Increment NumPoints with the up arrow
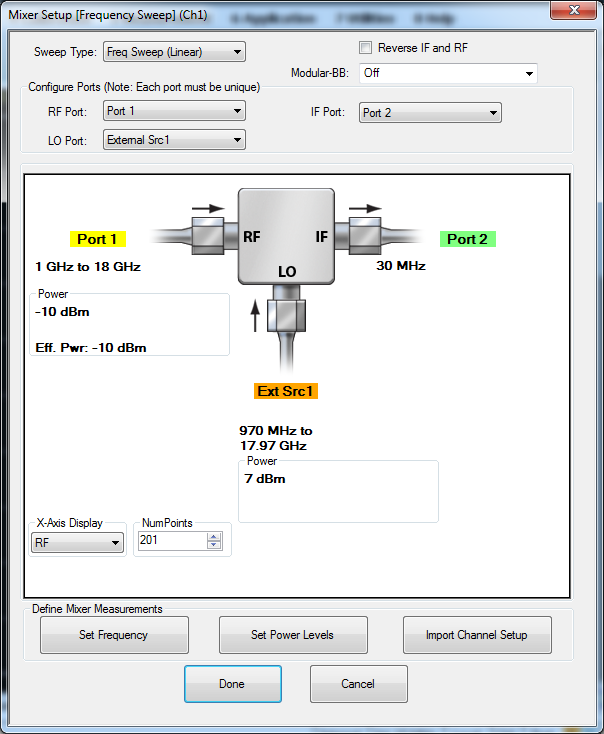Image resolution: width=604 pixels, height=734 pixels. tap(214, 537)
